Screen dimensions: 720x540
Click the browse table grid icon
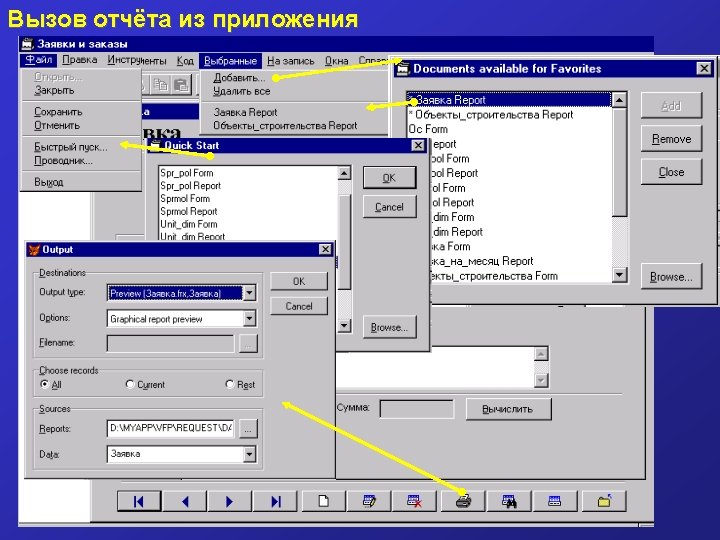(x=555, y=501)
